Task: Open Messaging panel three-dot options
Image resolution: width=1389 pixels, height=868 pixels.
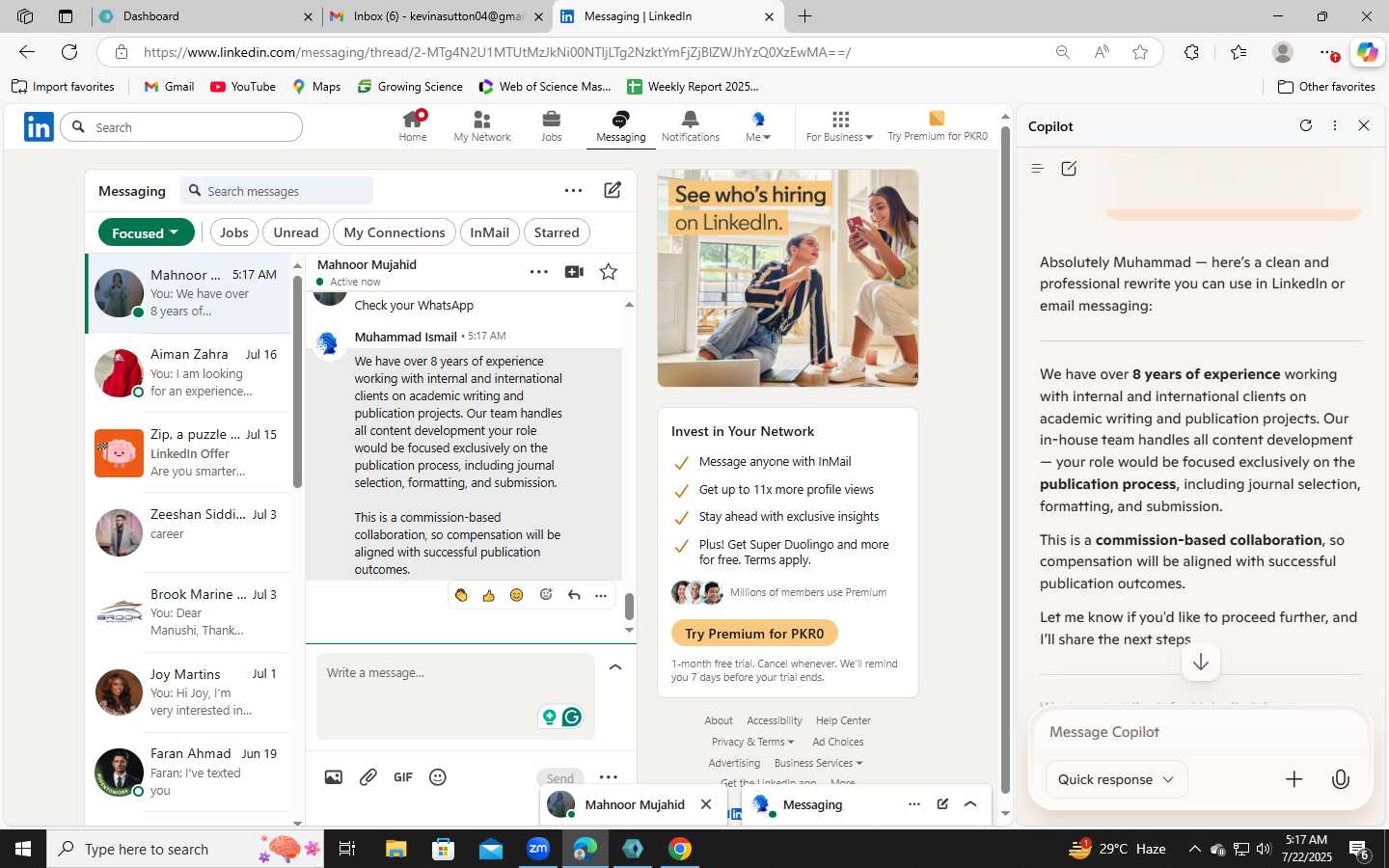Action: tap(573, 190)
